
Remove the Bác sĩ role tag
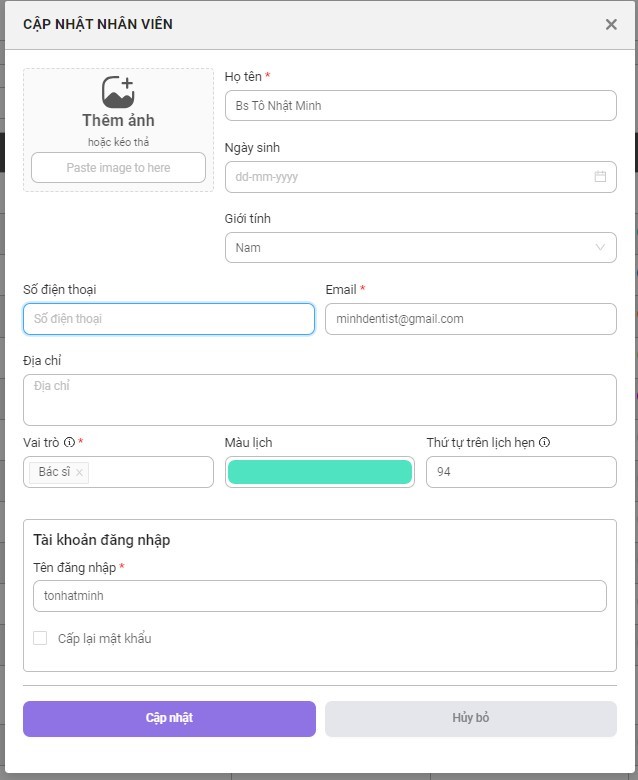(79, 473)
